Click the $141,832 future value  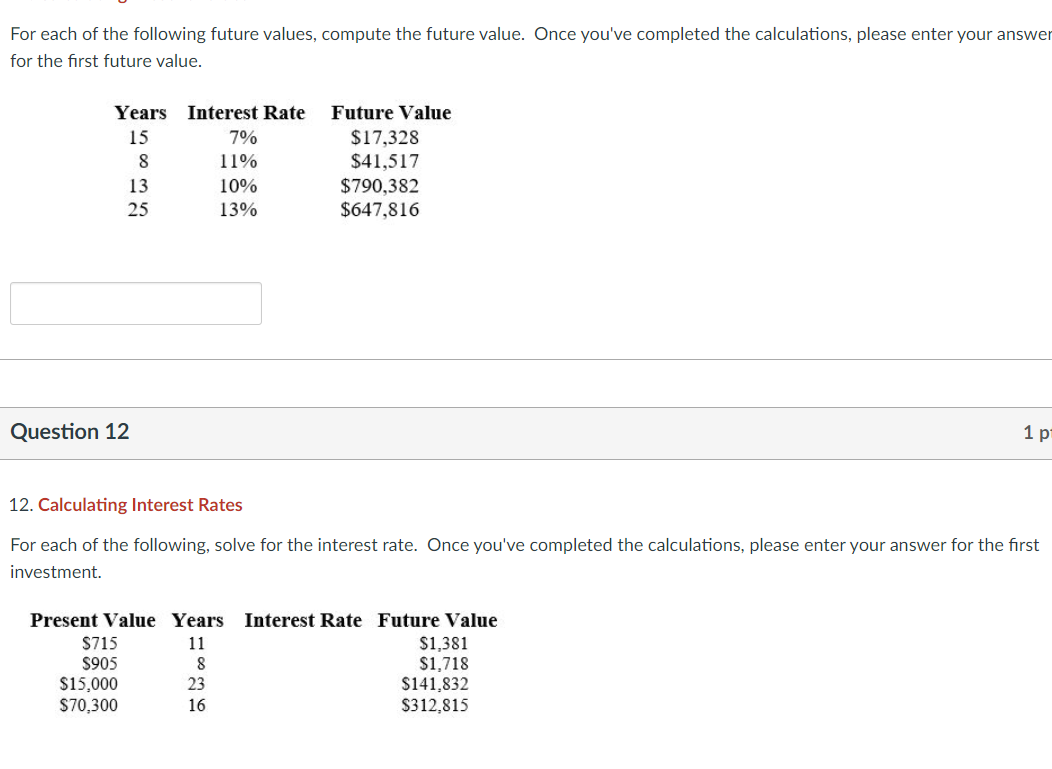pos(434,684)
